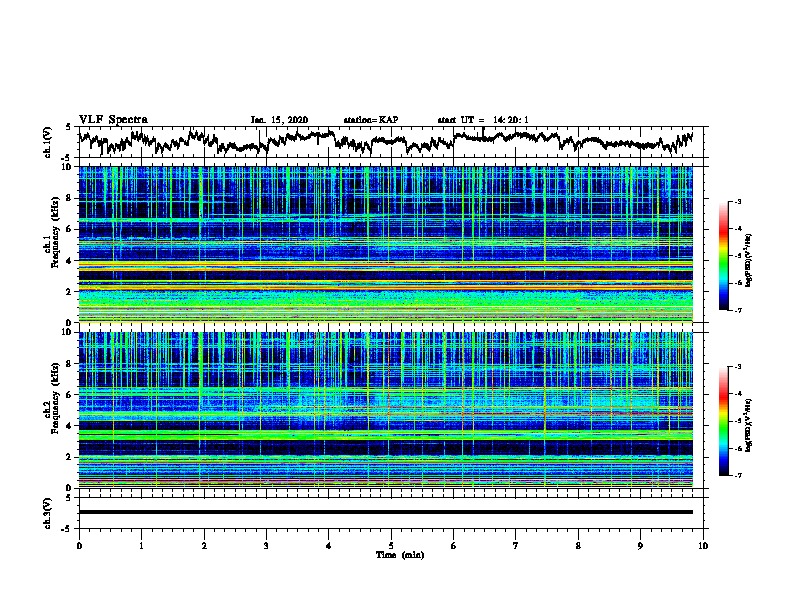Click the "ch.1(V)" axis label
The height and width of the screenshot is (612, 792).
tap(48, 142)
